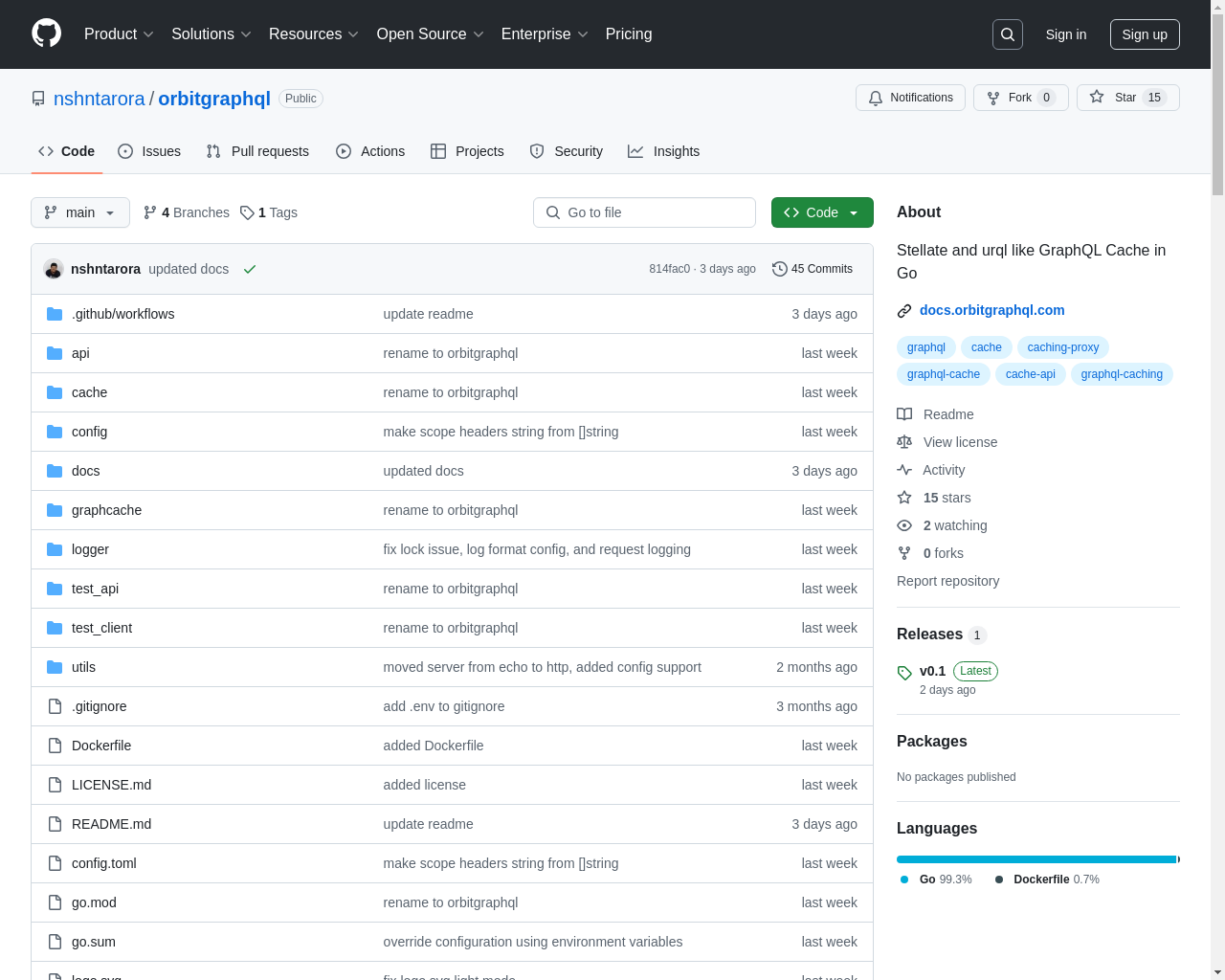Open the 4 Branches link
The height and width of the screenshot is (980, 1225).
pyautogui.click(x=187, y=212)
